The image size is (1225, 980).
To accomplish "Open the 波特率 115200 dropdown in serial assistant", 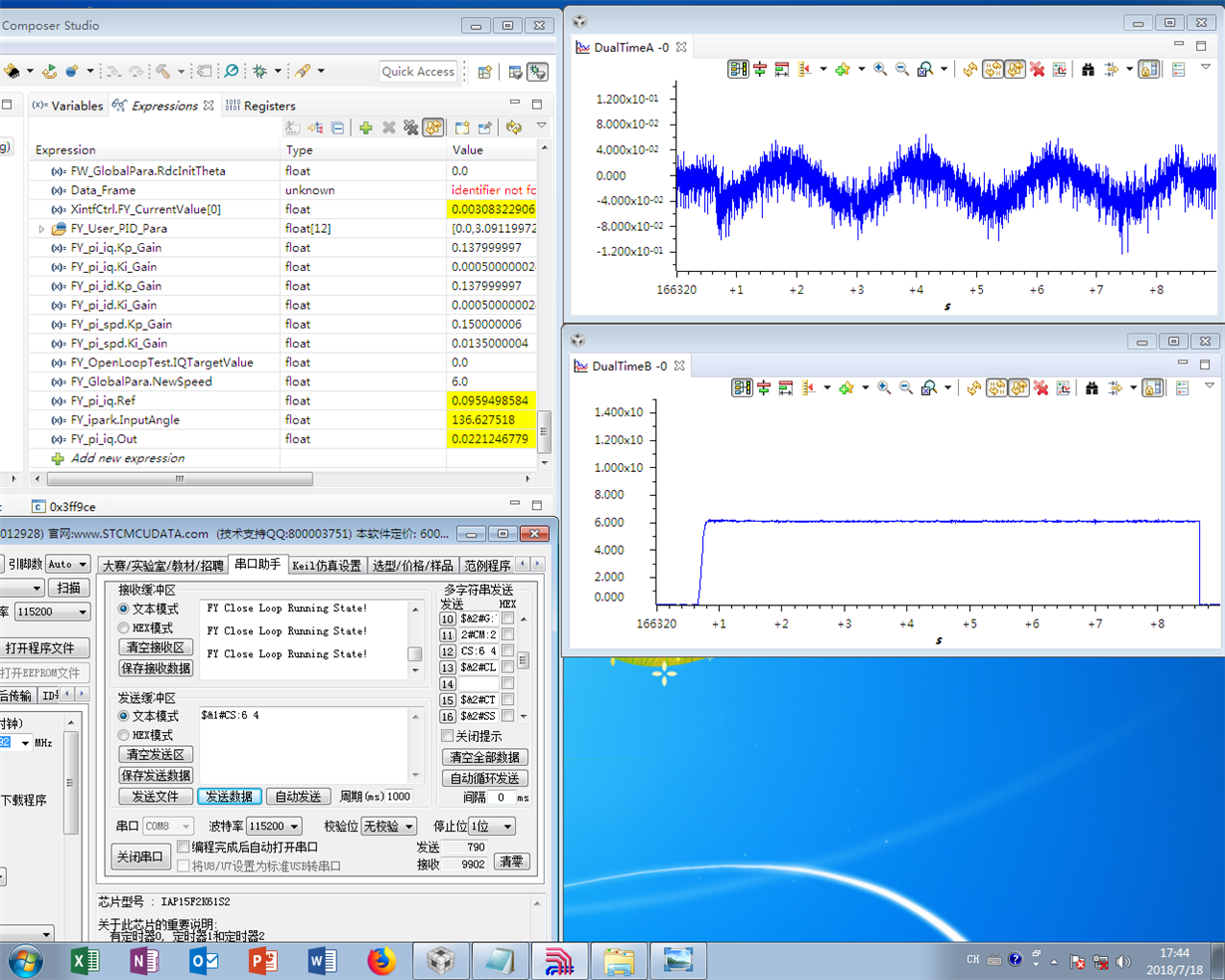I will [274, 827].
